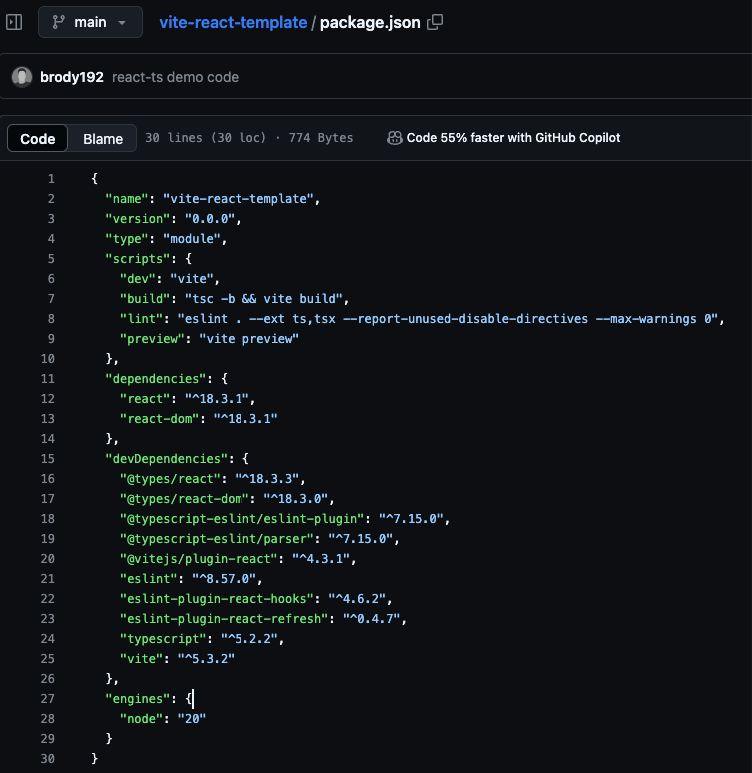
Task: Open brody192's avatar image
Action: (22, 77)
